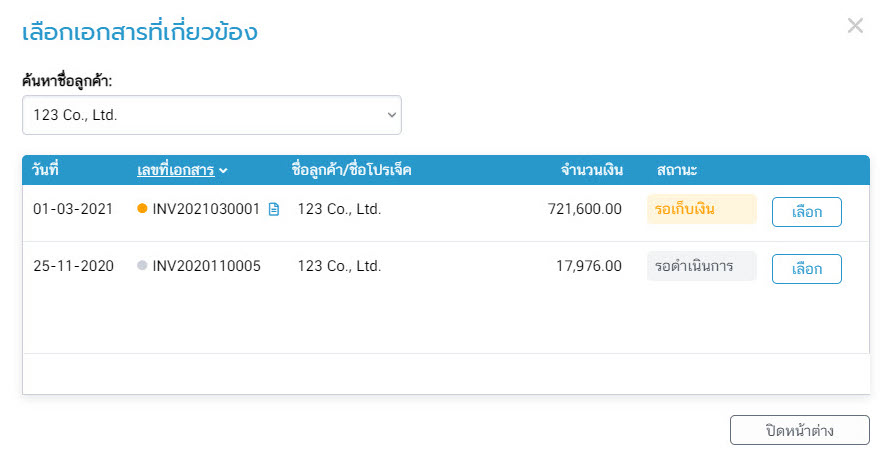Open the document icon next to INV2021030001
894x455 pixels.
coord(274,210)
